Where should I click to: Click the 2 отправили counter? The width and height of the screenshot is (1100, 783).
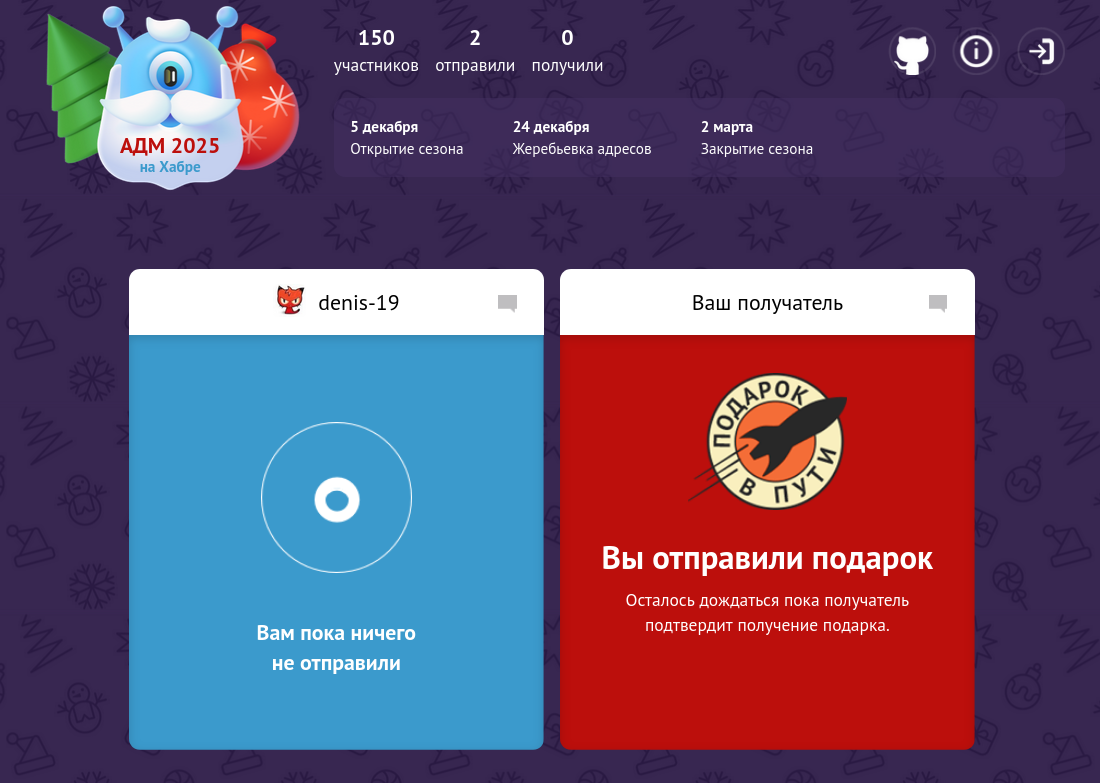point(475,51)
